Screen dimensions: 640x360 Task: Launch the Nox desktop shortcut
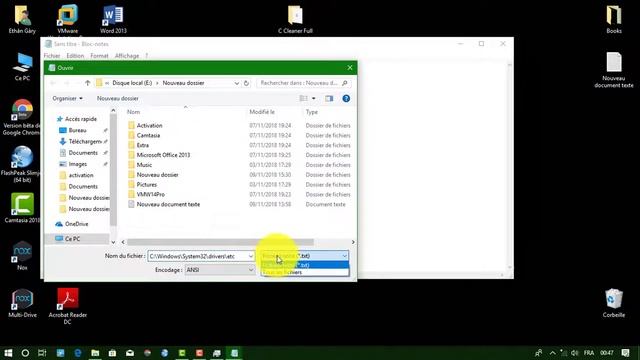[22, 256]
